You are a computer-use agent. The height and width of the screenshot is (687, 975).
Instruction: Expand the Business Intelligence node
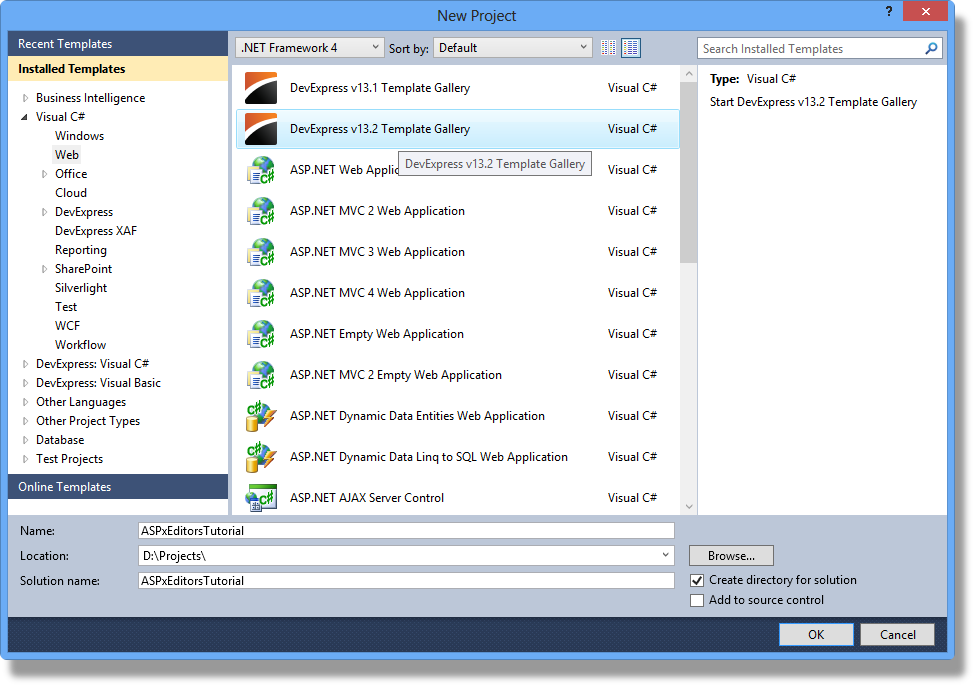tap(25, 98)
